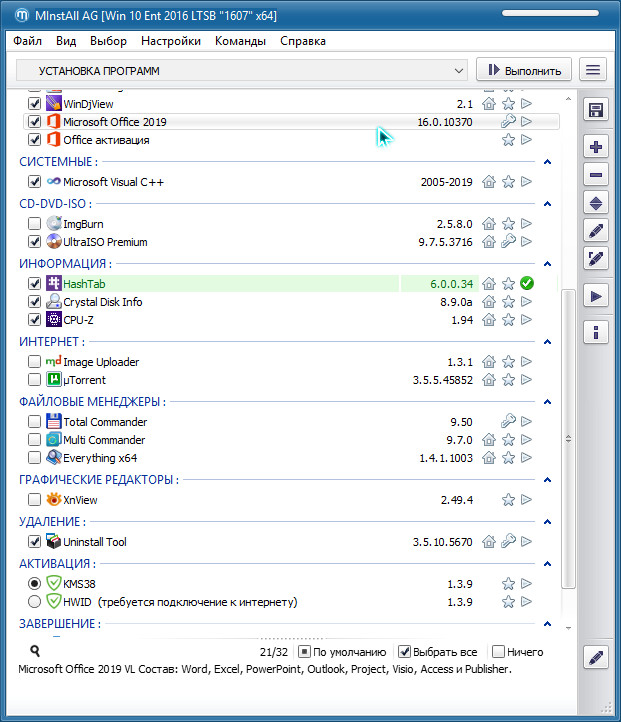Check the XnView checkbox
The image size is (621, 722).
click(x=35, y=500)
